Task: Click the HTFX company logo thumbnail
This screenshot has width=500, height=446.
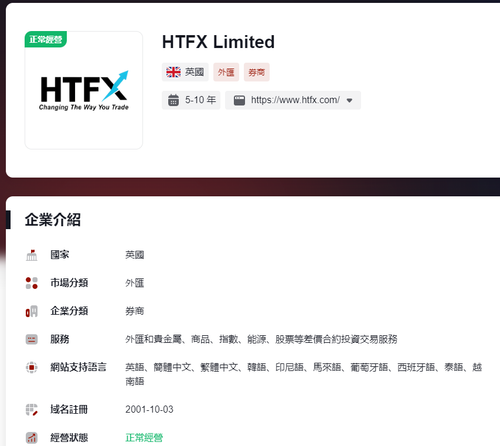Action: pos(84,90)
